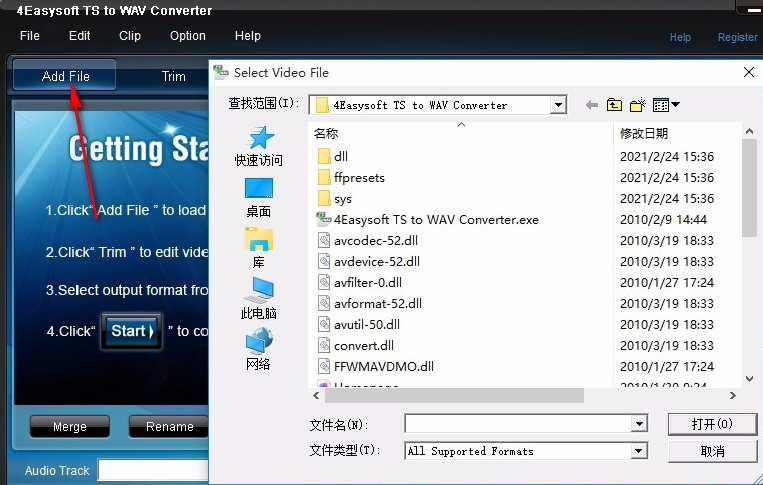Click the Rename button

[x=169, y=427]
